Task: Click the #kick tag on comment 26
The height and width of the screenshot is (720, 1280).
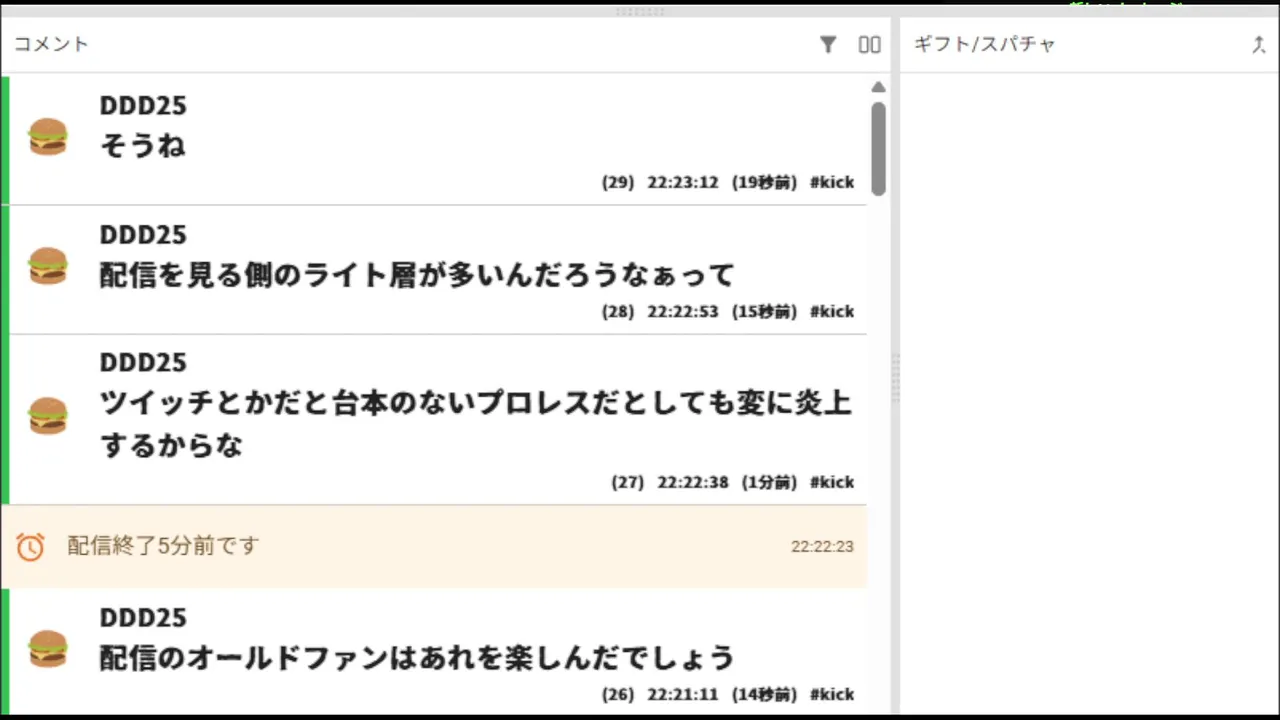Action: 832,694
